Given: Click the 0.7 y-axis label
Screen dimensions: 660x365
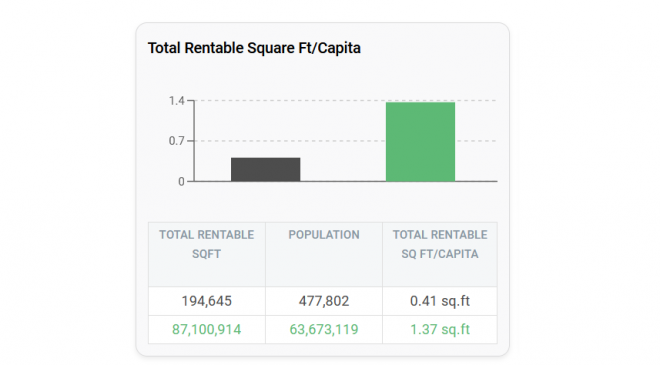Looking at the screenshot, I should point(176,141).
